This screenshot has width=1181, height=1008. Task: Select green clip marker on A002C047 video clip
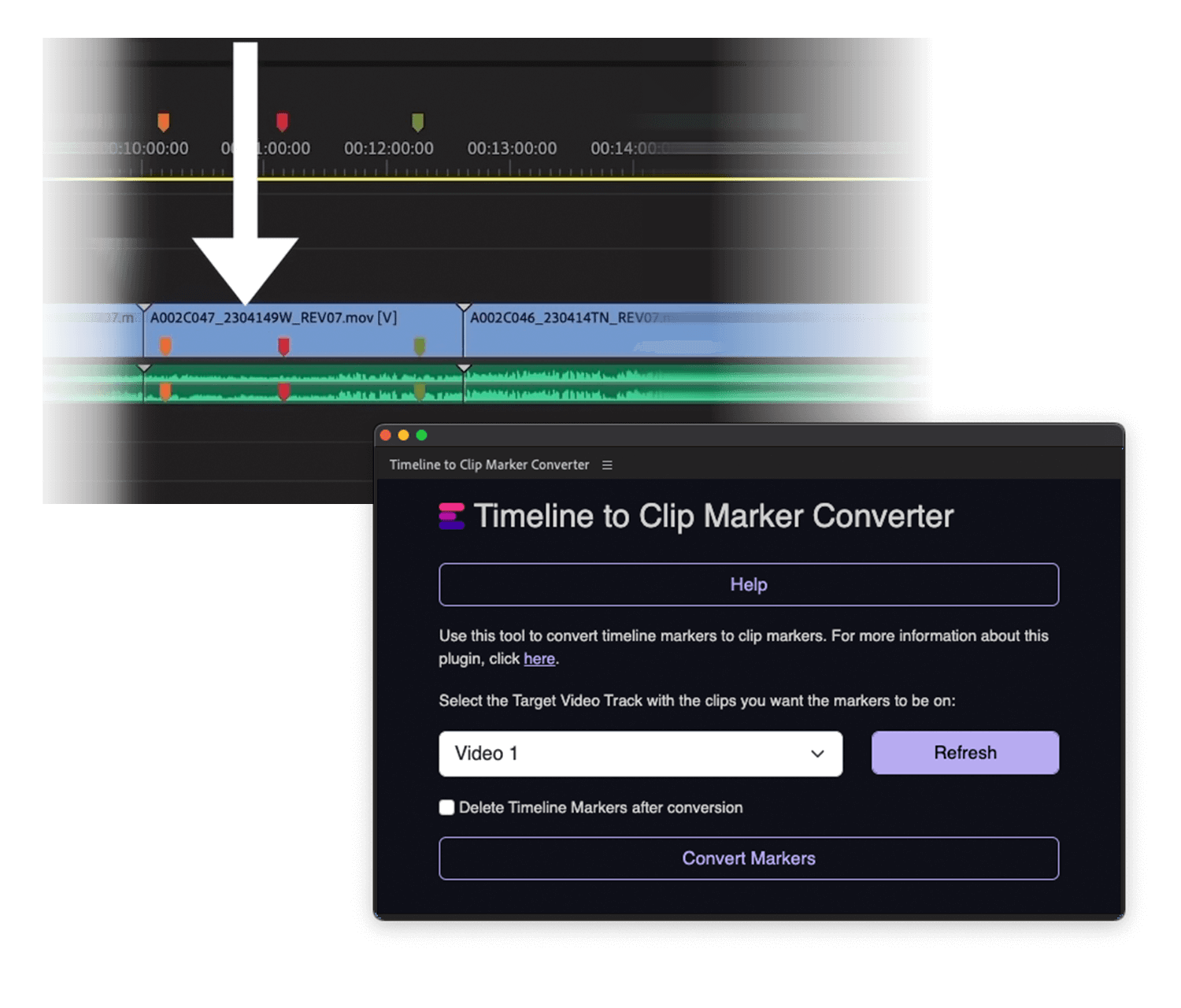(420, 346)
